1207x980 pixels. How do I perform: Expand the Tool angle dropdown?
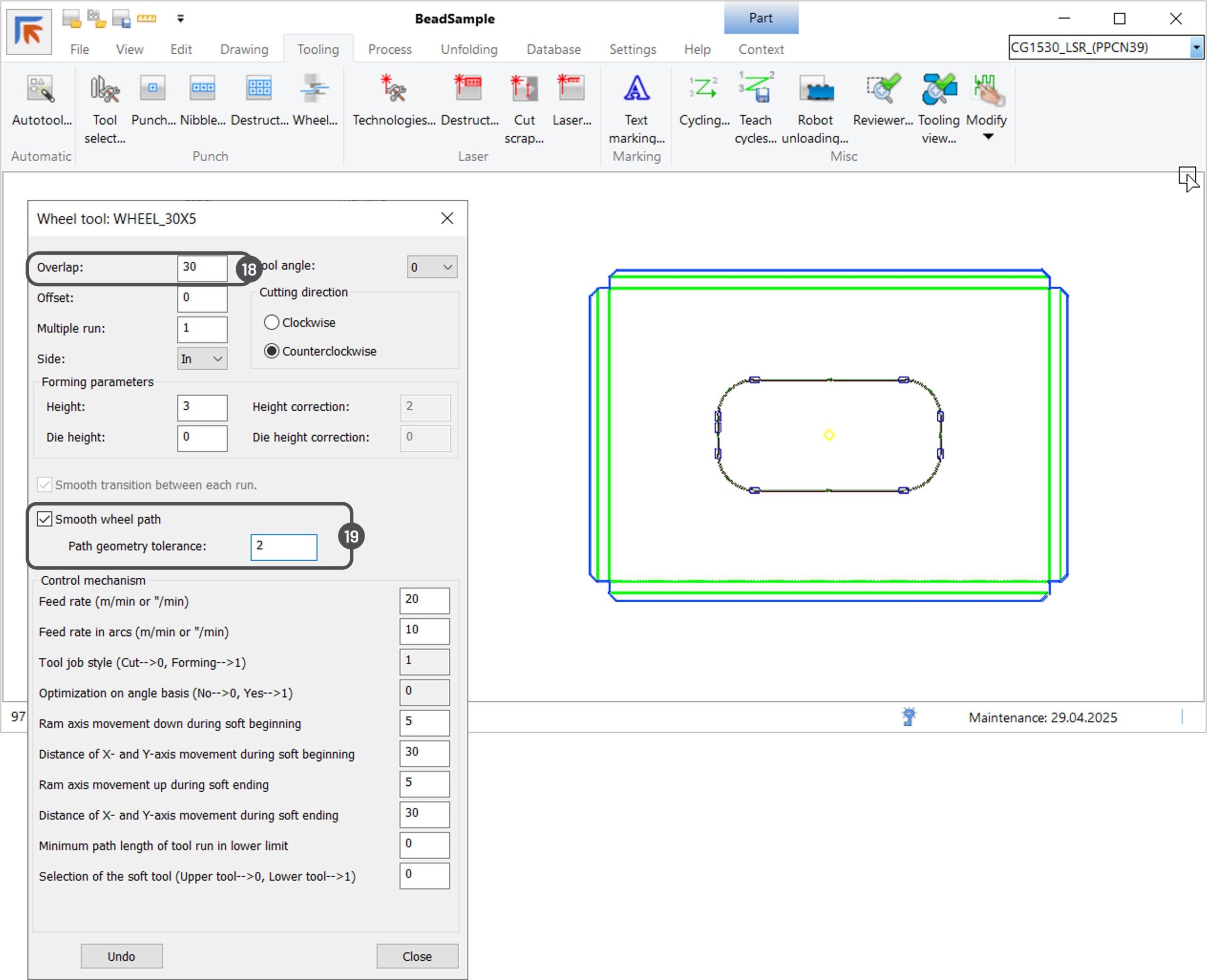coord(432,267)
